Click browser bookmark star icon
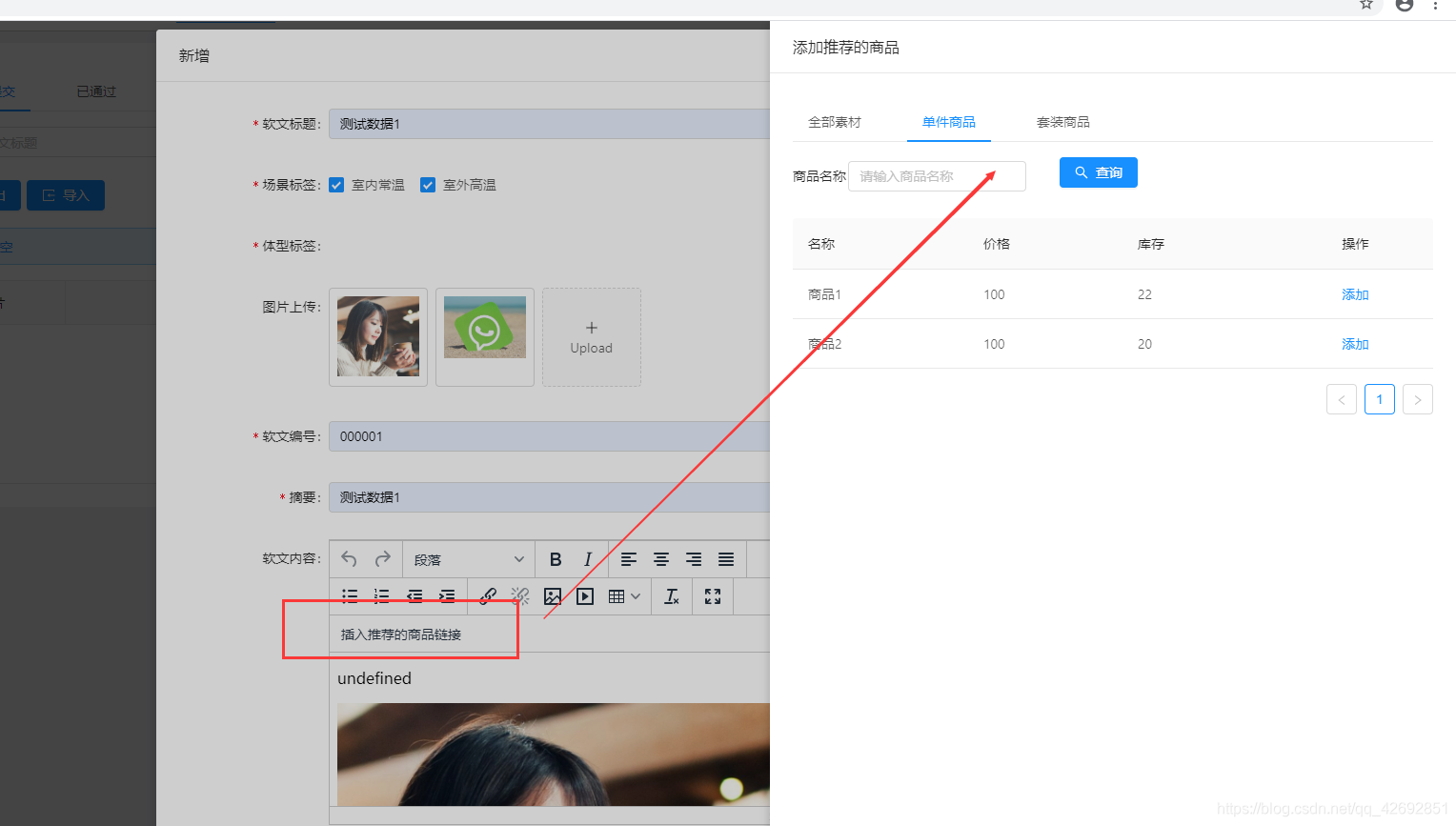The height and width of the screenshot is (826, 1456). tap(1366, 5)
